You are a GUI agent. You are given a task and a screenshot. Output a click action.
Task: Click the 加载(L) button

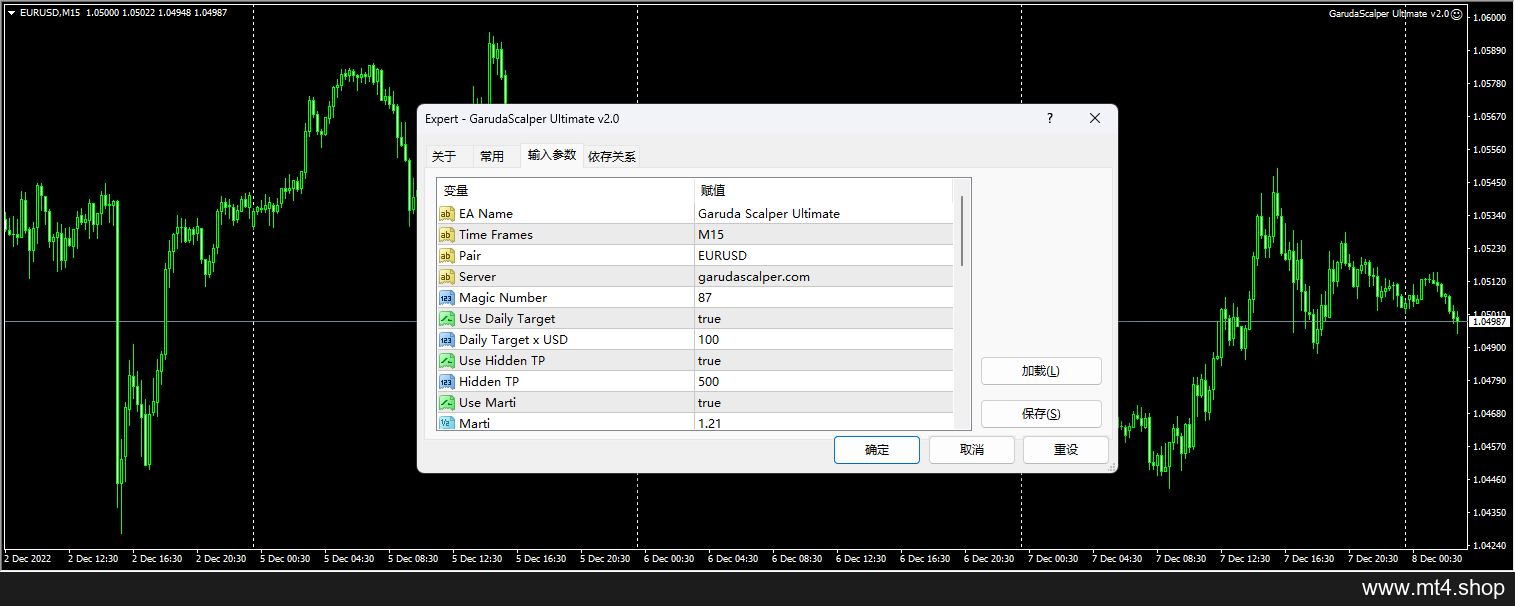pyautogui.click(x=1041, y=371)
